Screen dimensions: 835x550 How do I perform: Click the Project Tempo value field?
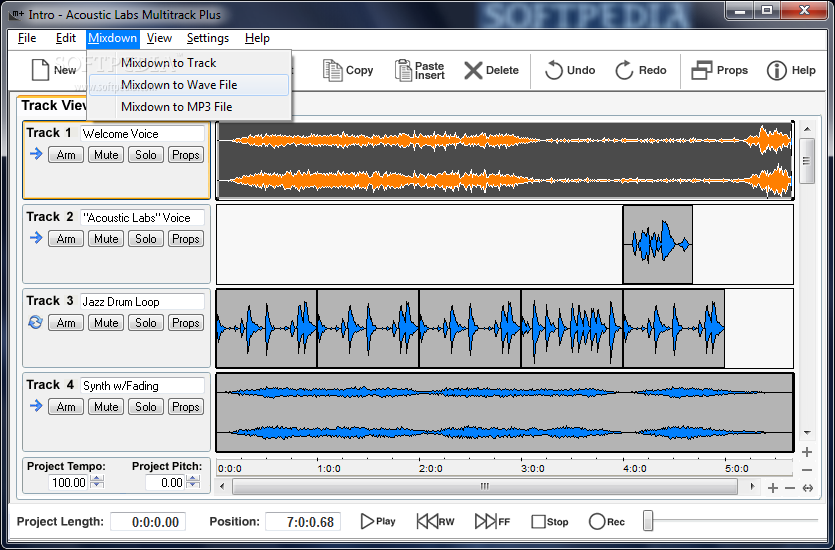[68, 482]
